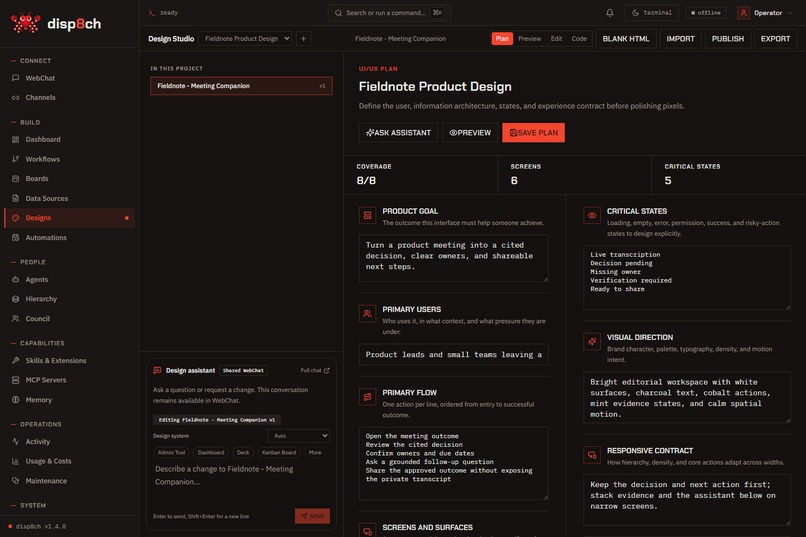Select the Kanban Board design chip

pyautogui.click(x=279, y=452)
